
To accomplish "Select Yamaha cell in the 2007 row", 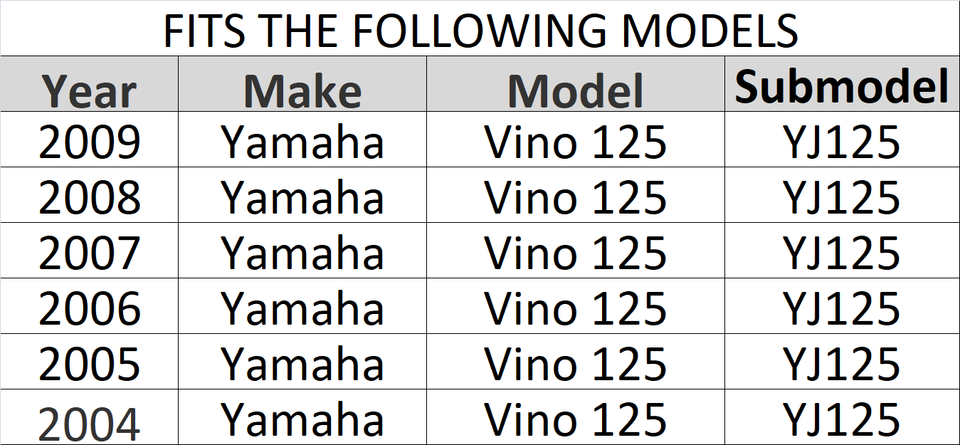I will coord(302,250).
